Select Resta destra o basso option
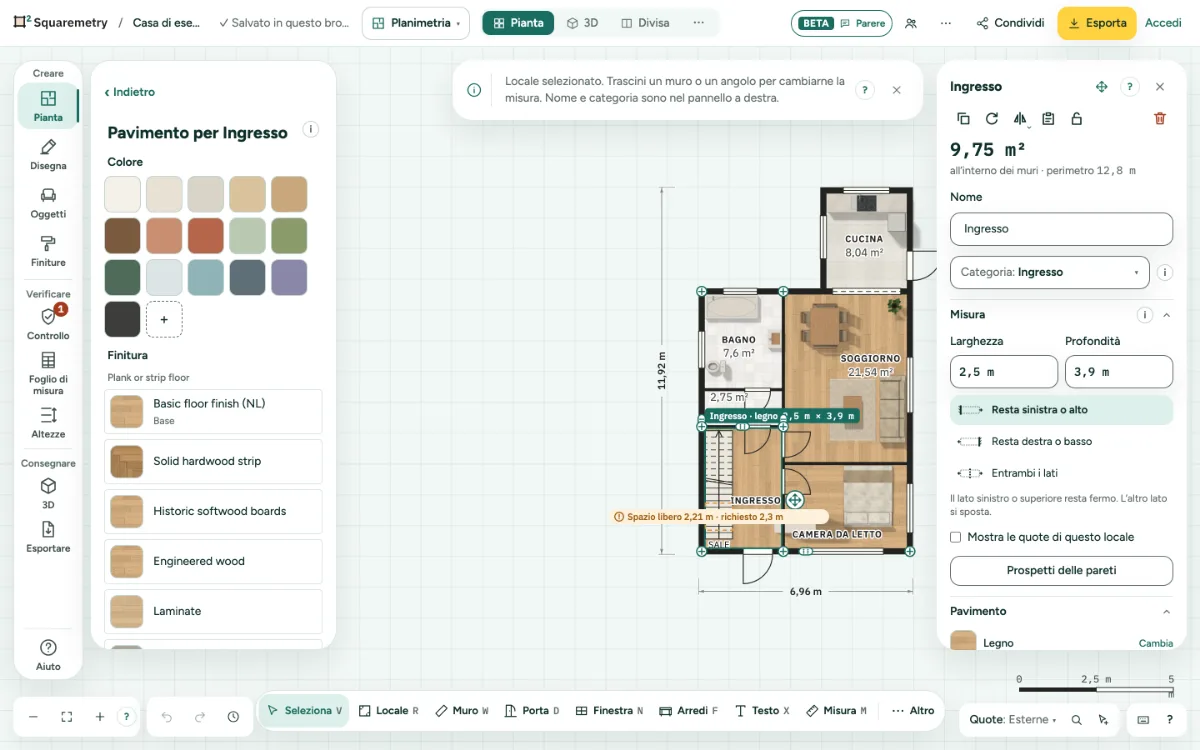This screenshot has width=1200, height=750. tap(1061, 441)
